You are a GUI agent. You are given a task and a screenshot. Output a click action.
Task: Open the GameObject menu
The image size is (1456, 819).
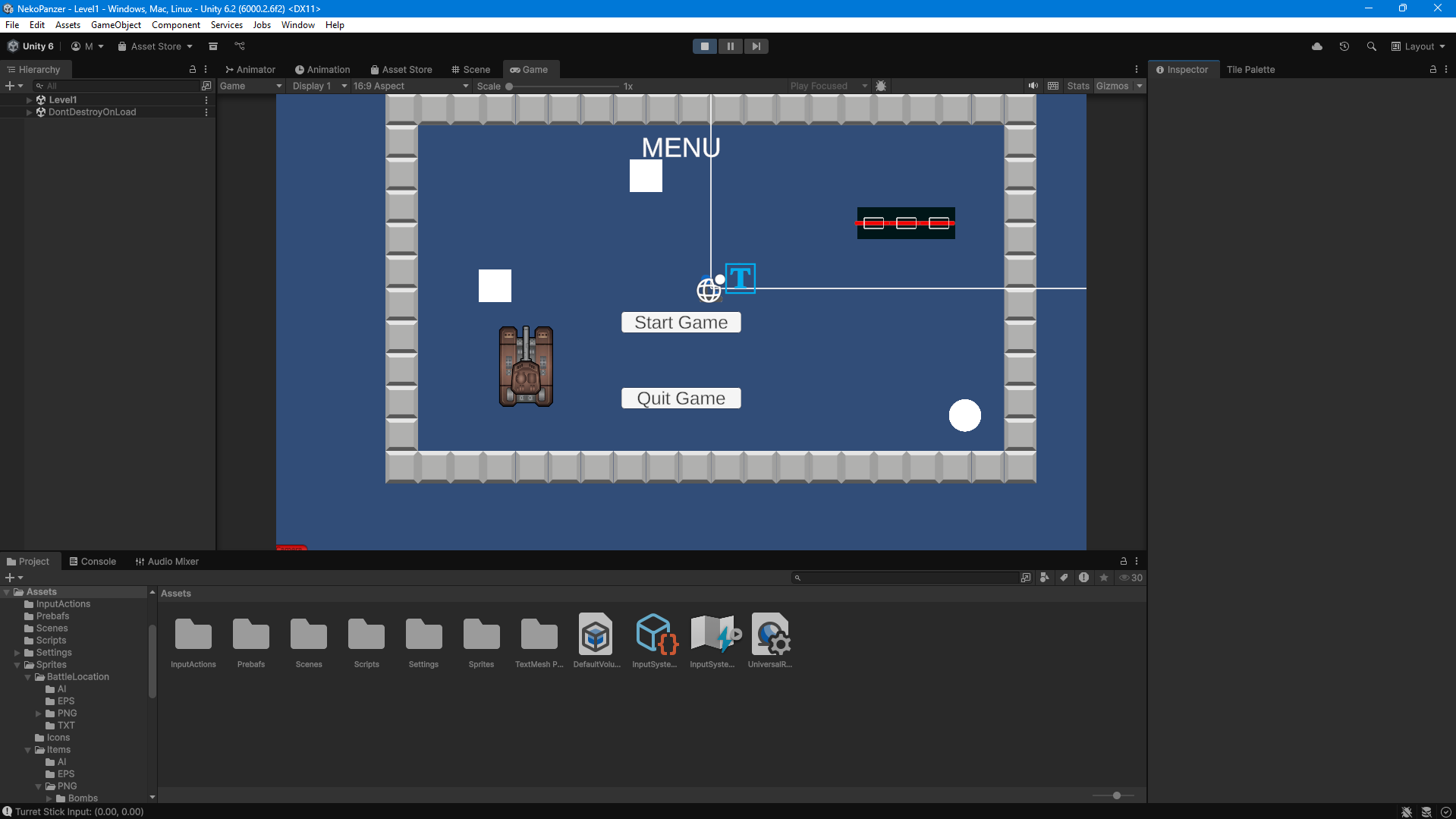pyautogui.click(x=115, y=25)
